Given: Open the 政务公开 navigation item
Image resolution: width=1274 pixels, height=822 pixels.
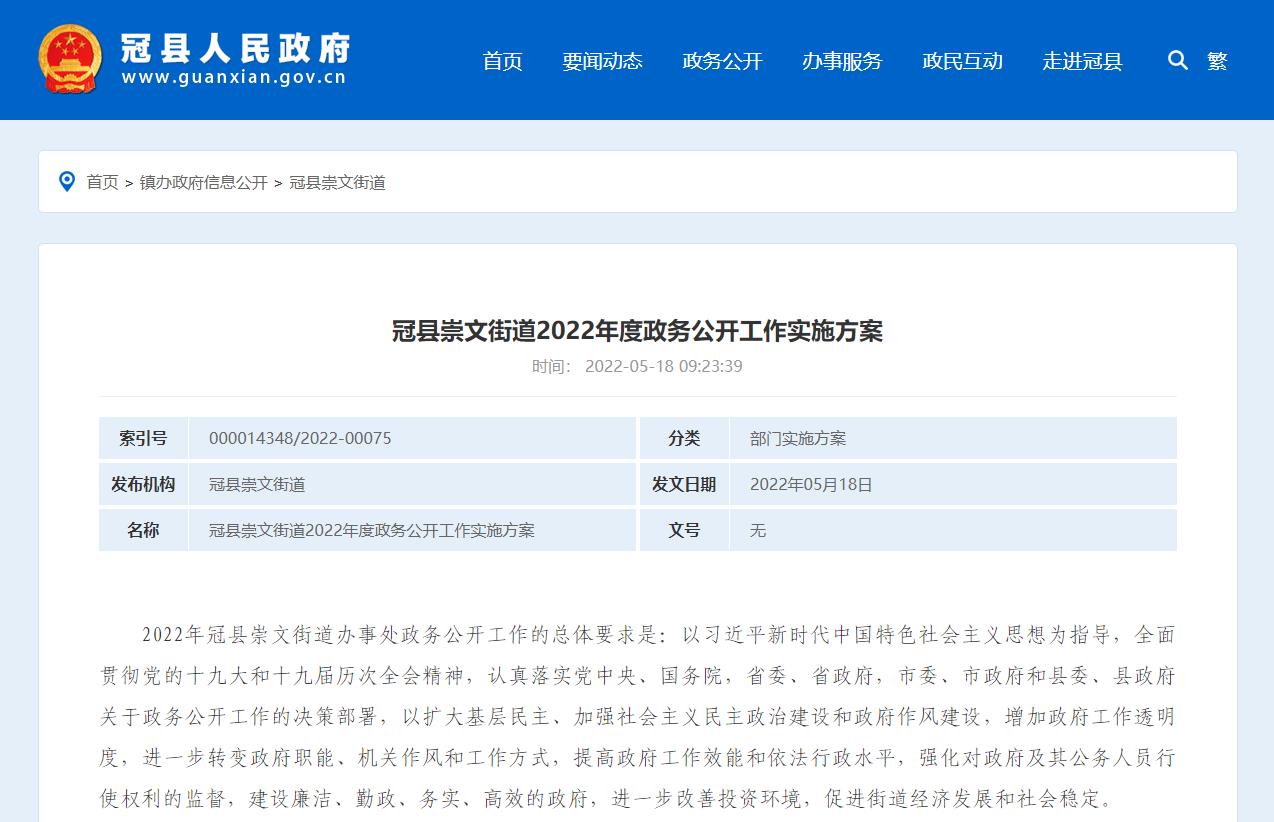Looking at the screenshot, I should 722,61.
